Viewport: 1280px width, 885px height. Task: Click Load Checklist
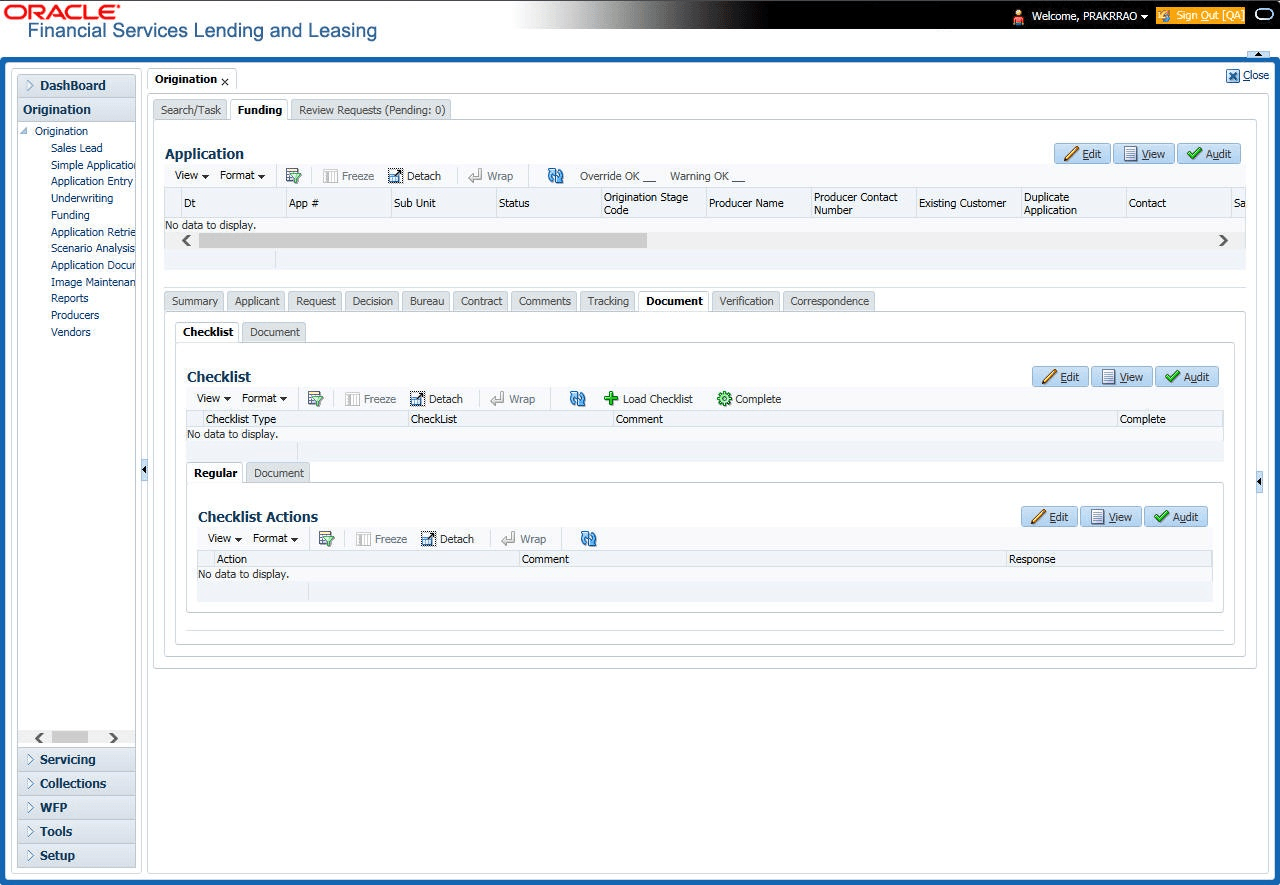coord(648,399)
